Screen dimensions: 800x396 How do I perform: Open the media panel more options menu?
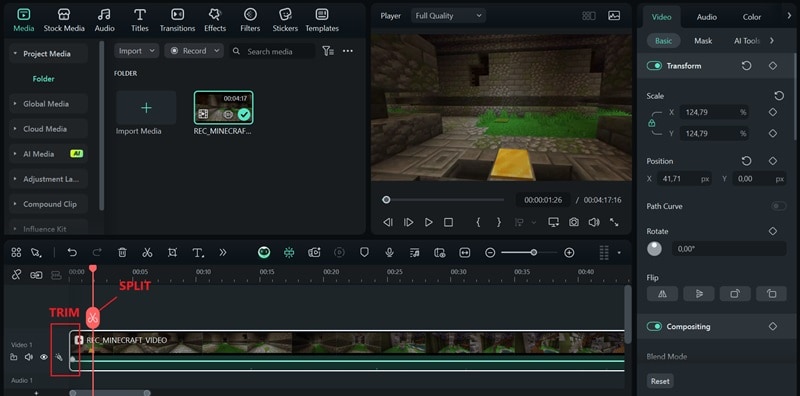348,51
